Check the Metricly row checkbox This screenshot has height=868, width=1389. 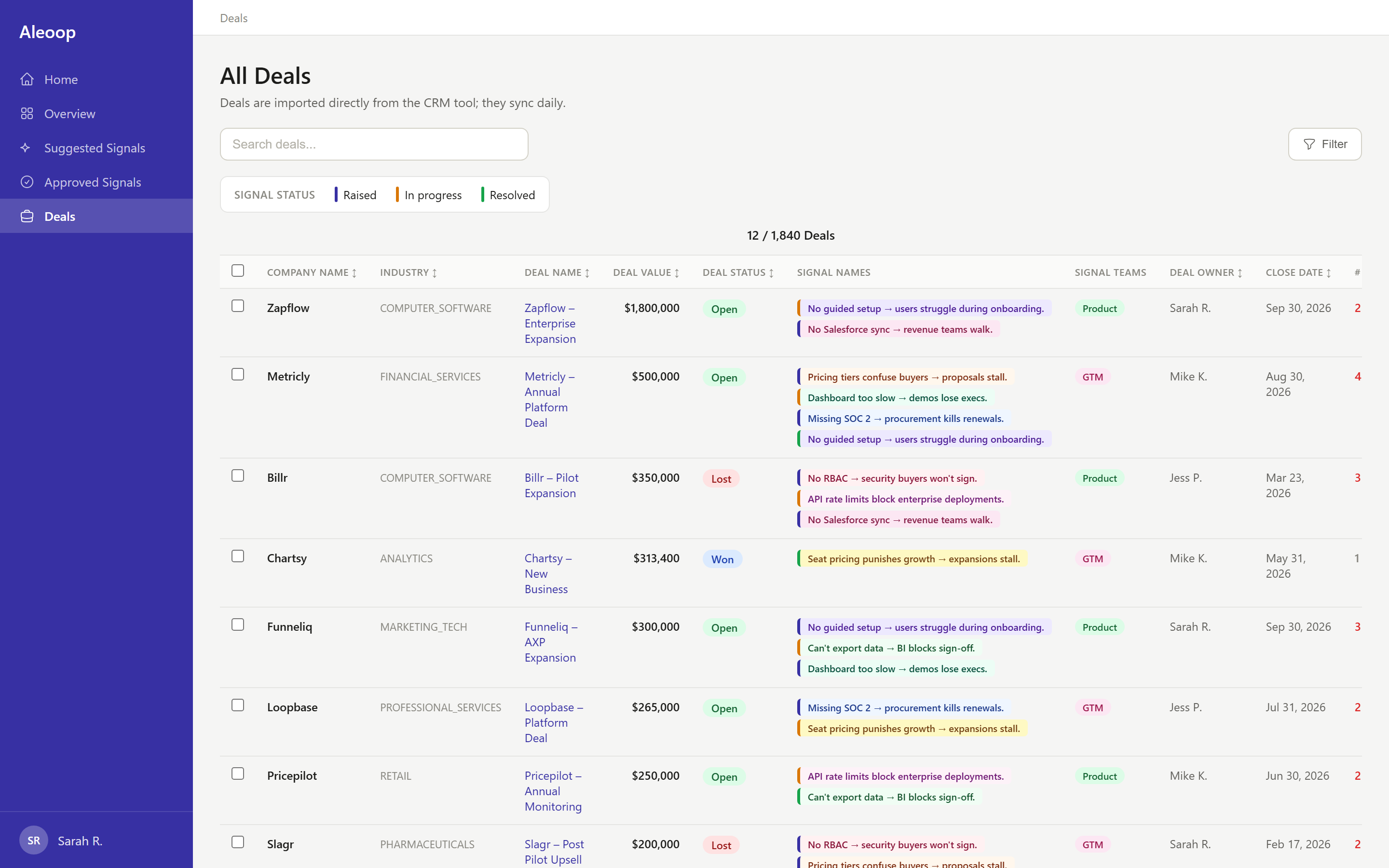click(238, 374)
